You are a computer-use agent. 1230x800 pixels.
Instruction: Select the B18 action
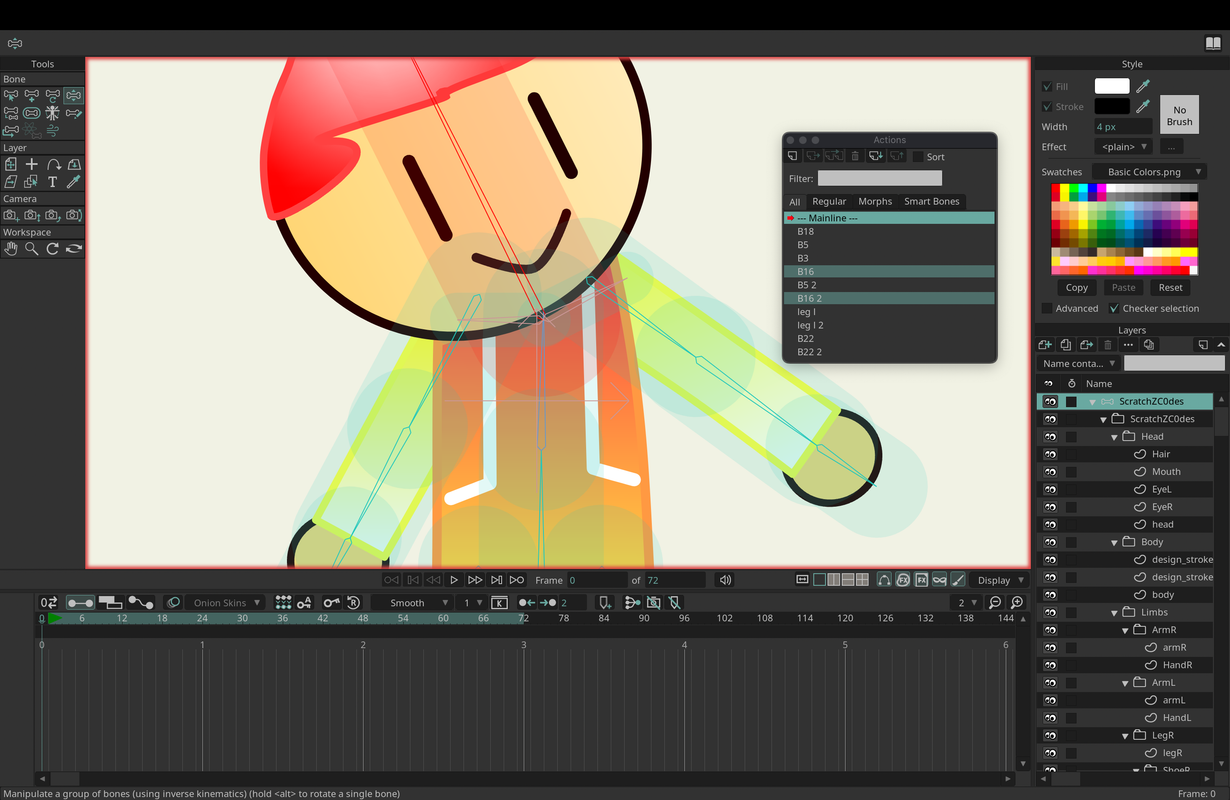coord(889,231)
